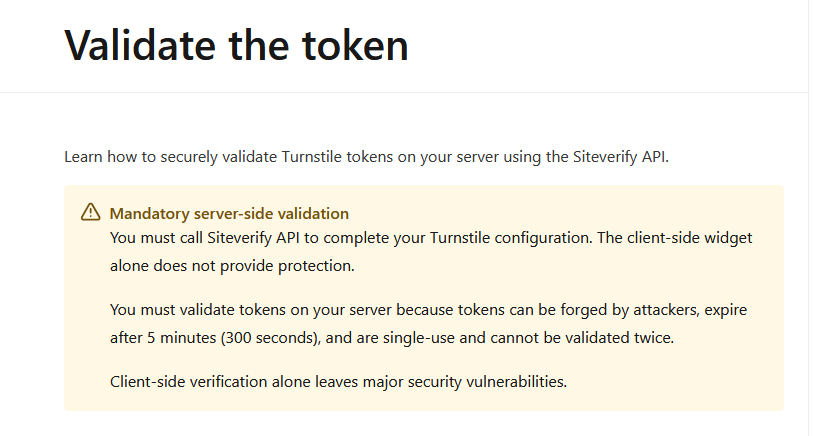Select the "Mandatory server-side validation" callout title

pyautogui.click(x=229, y=213)
